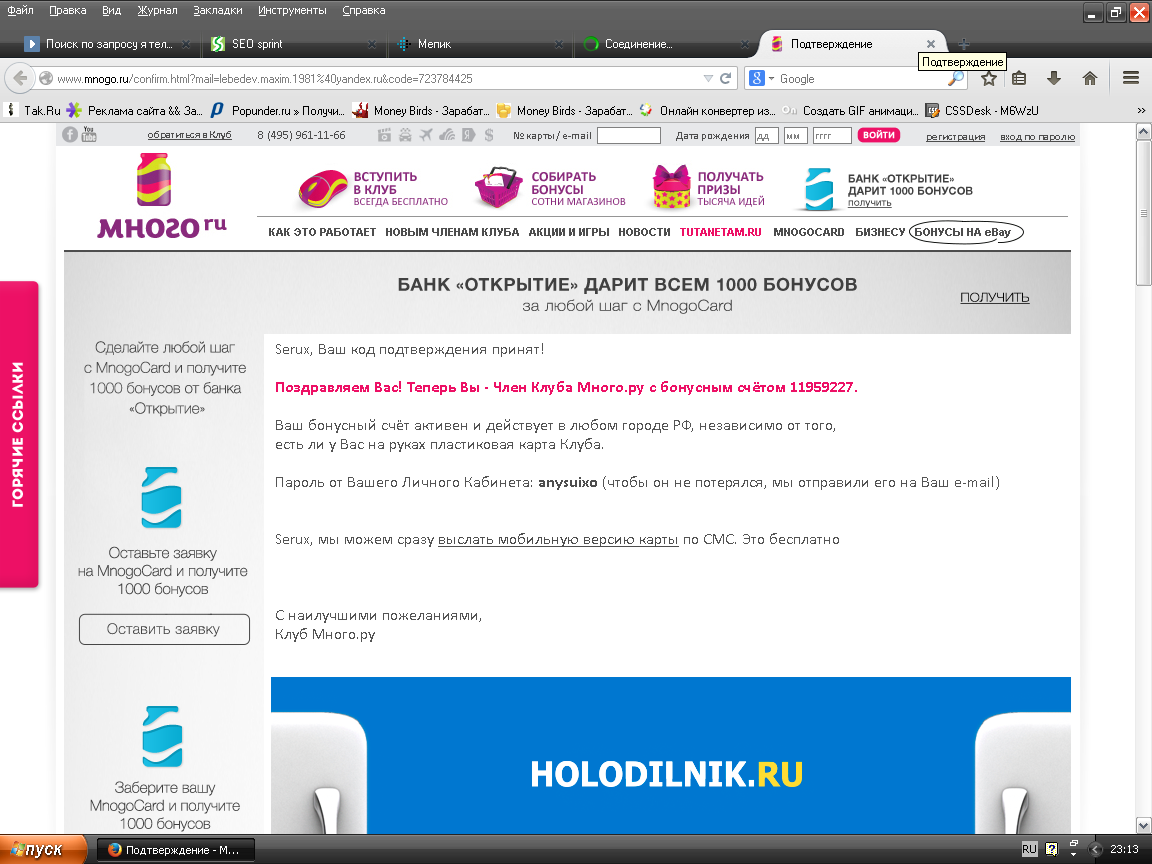Click the 'Оставить заявку' button
Image resolution: width=1152 pixels, height=864 pixels.
coord(164,629)
